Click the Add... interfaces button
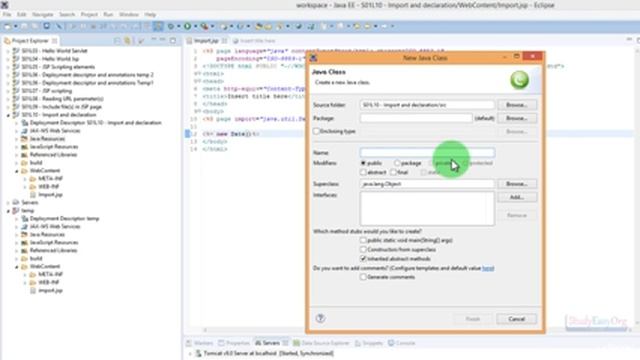The image size is (640, 360). [517, 197]
